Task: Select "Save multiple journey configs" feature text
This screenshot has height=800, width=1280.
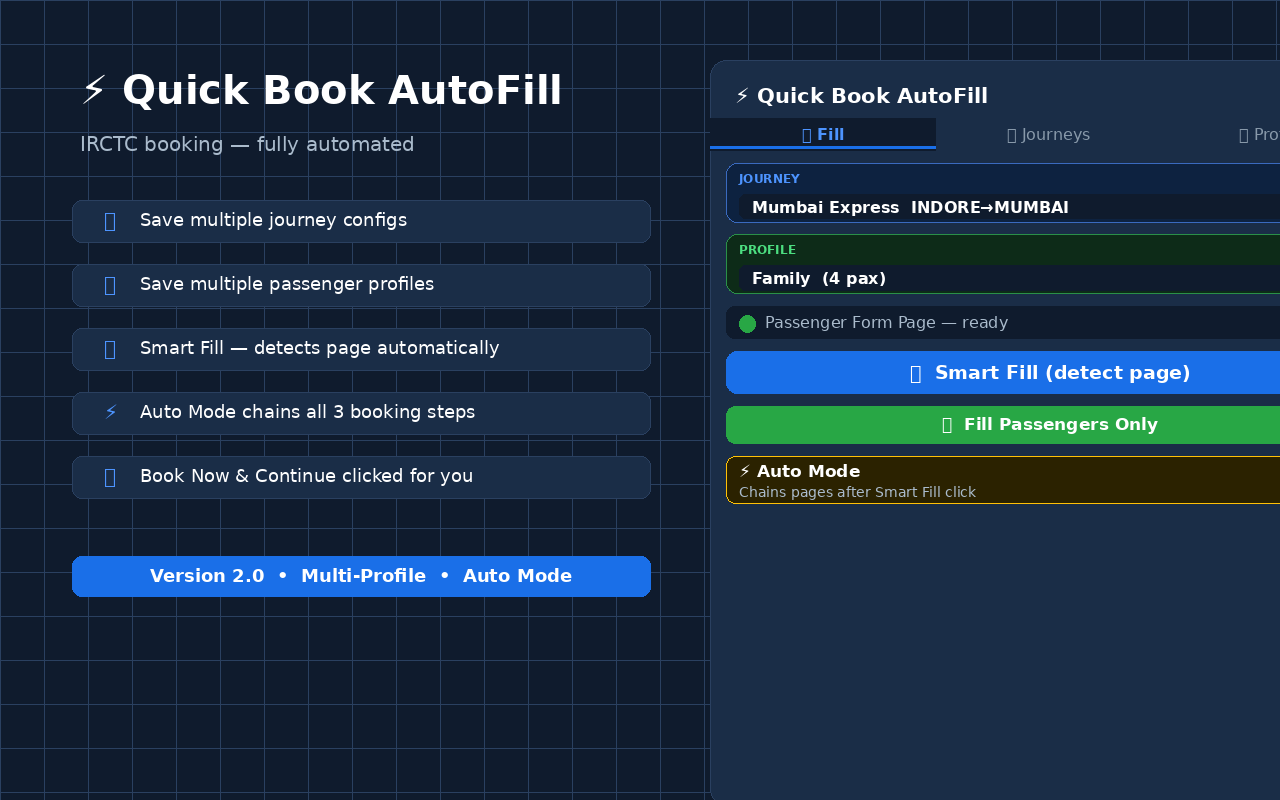Action: click(273, 220)
